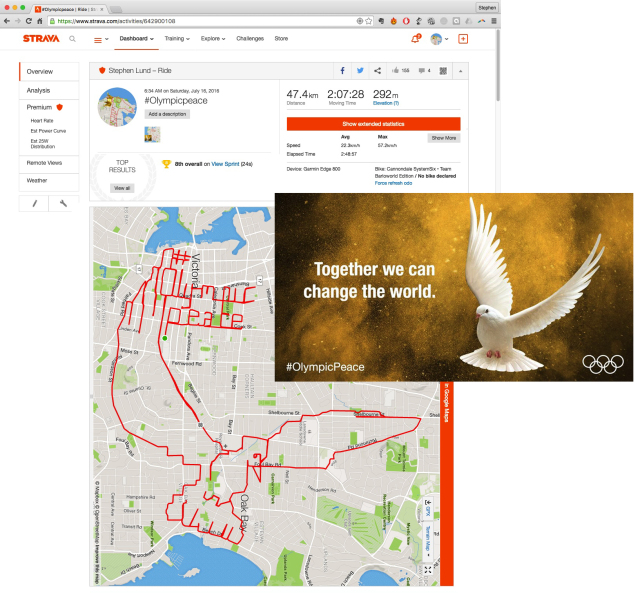Open the Explore dropdown menu
This screenshot has height=593, width=640.
click(x=213, y=39)
